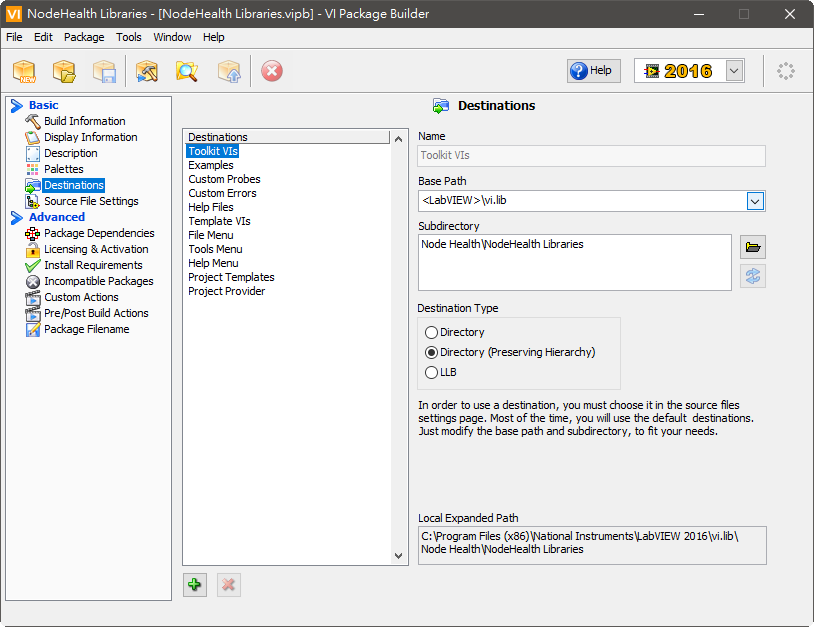Viewport: 814px width, 627px height.
Task: Select File Menu destination
Action: pos(211,235)
